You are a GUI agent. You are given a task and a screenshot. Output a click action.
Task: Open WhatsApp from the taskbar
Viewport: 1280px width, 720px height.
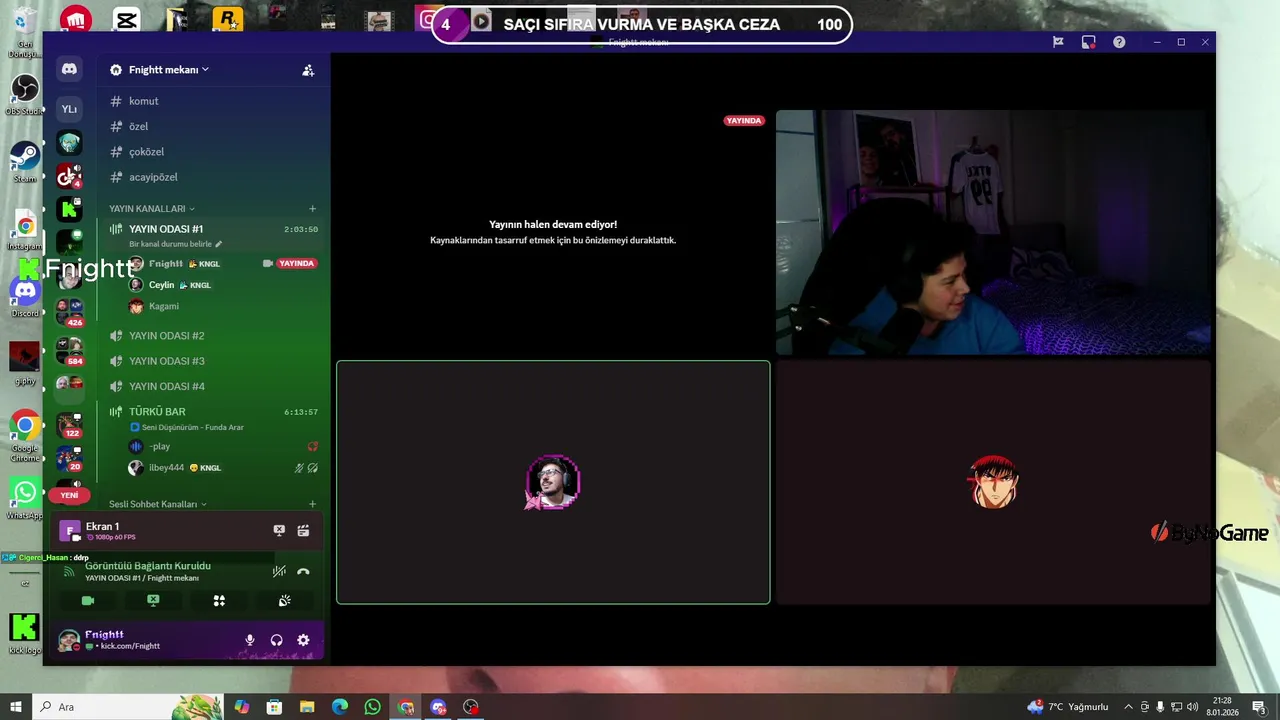click(373, 707)
